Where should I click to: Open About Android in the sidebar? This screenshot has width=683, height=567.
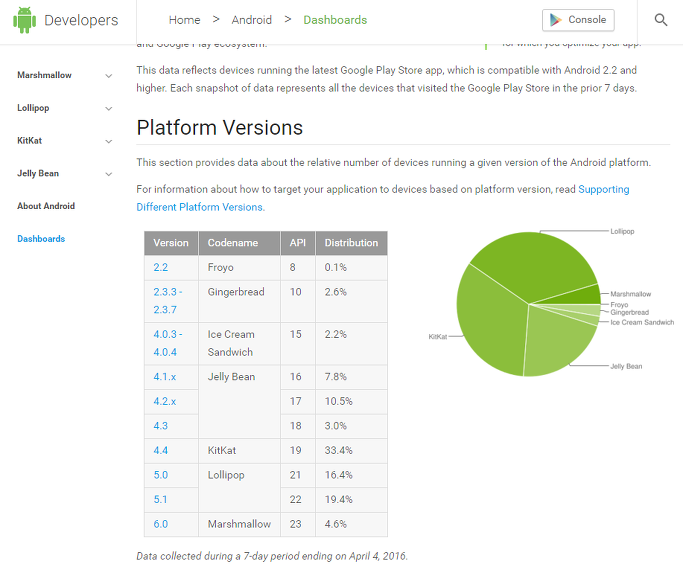click(x=46, y=206)
